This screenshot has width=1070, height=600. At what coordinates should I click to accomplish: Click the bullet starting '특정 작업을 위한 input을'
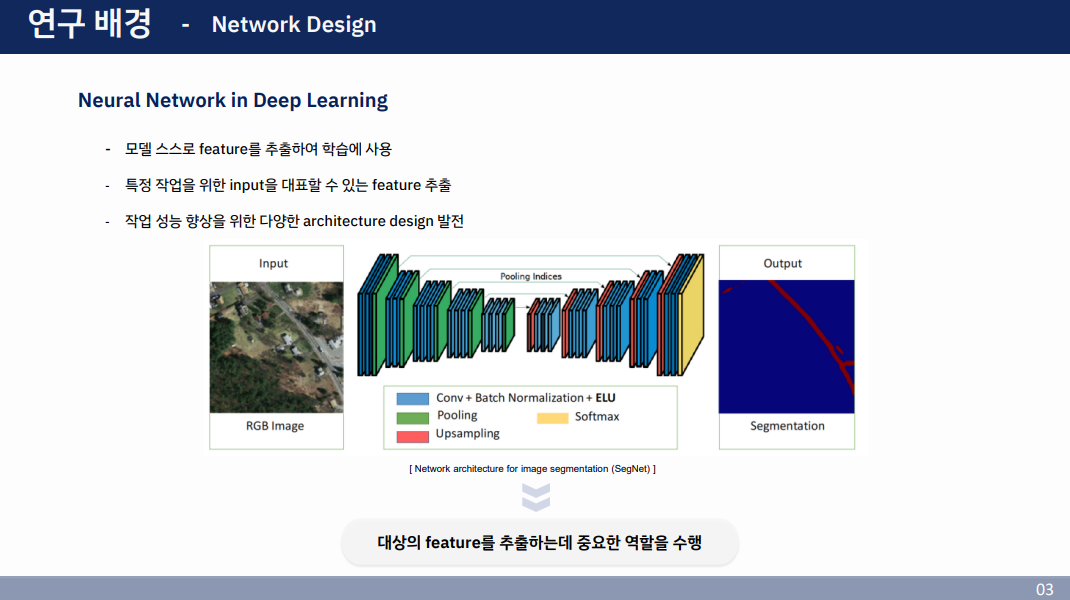tap(288, 185)
